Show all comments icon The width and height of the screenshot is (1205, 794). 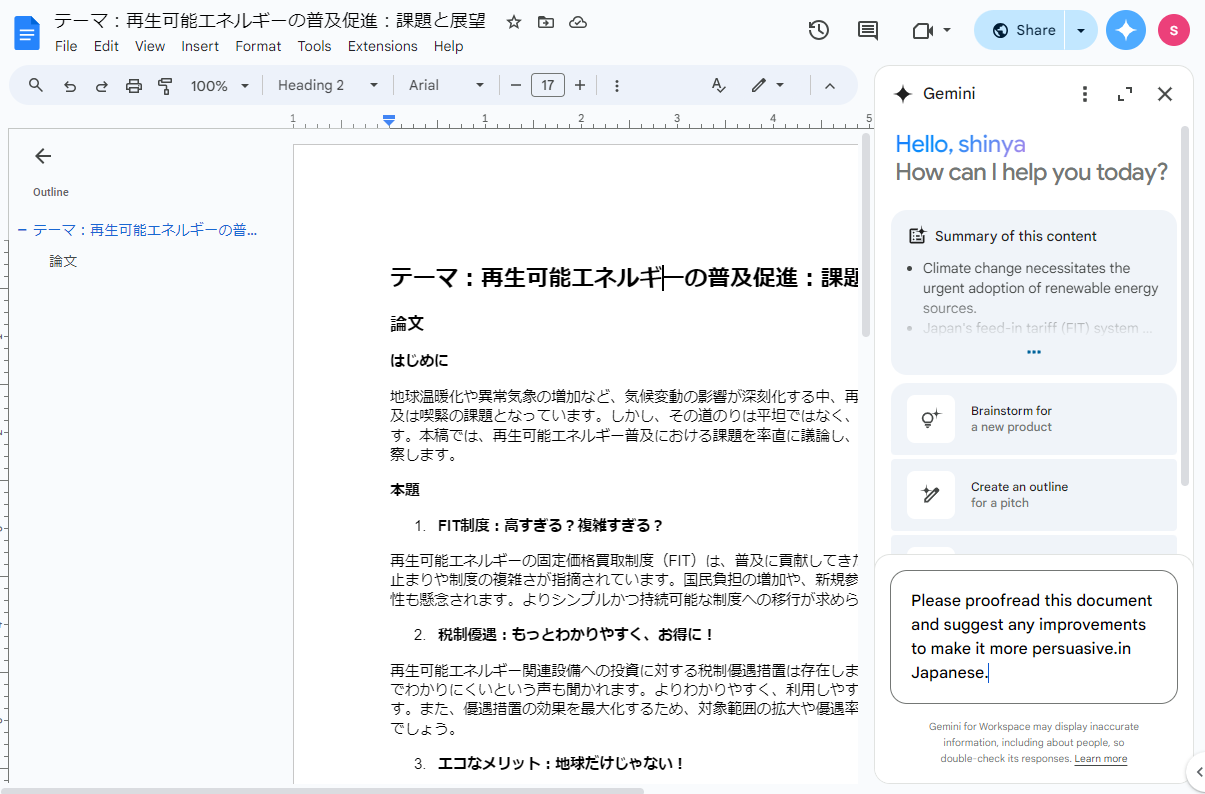pos(868,30)
